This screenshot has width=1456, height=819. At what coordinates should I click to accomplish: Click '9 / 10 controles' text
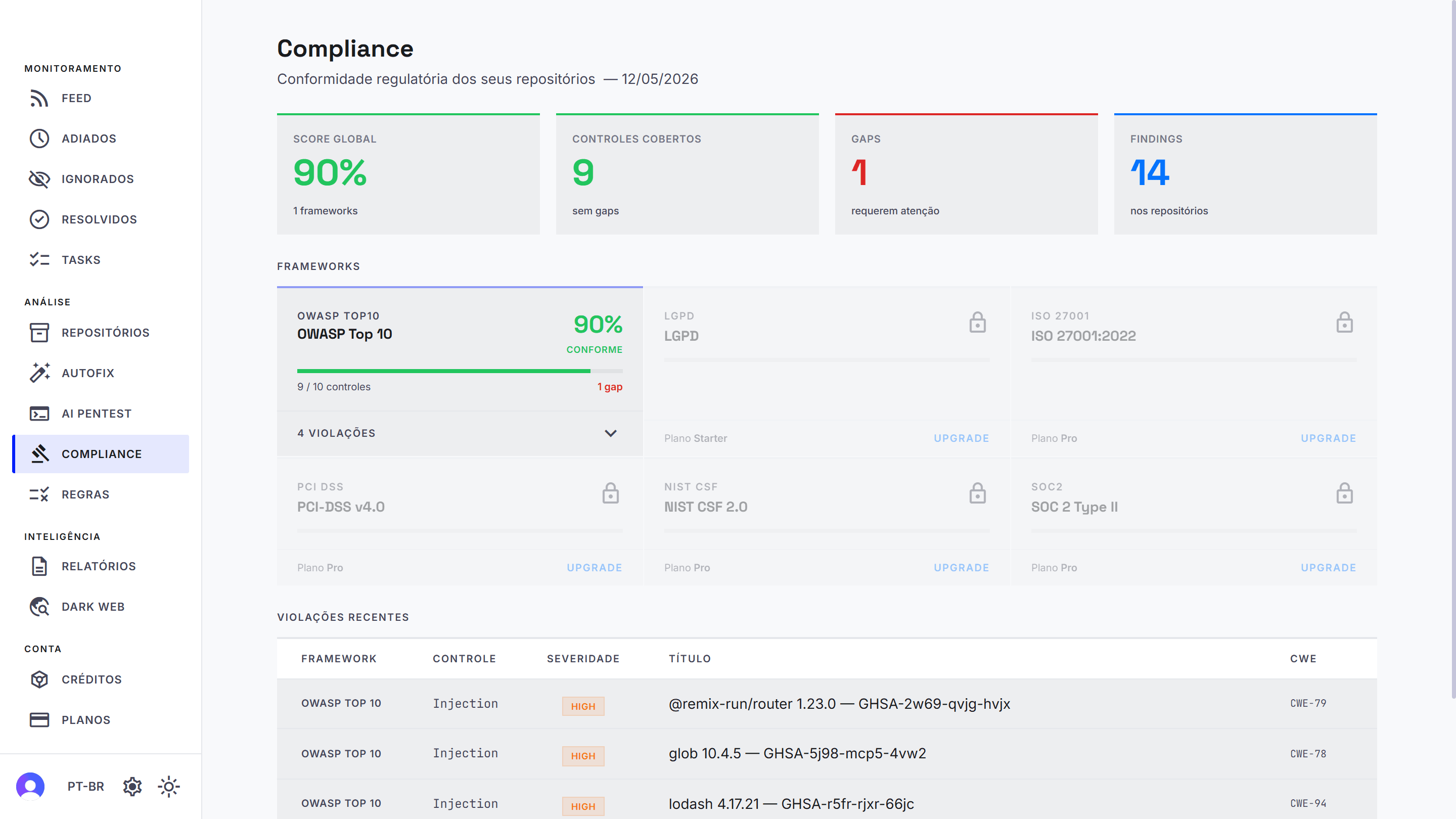(x=334, y=387)
